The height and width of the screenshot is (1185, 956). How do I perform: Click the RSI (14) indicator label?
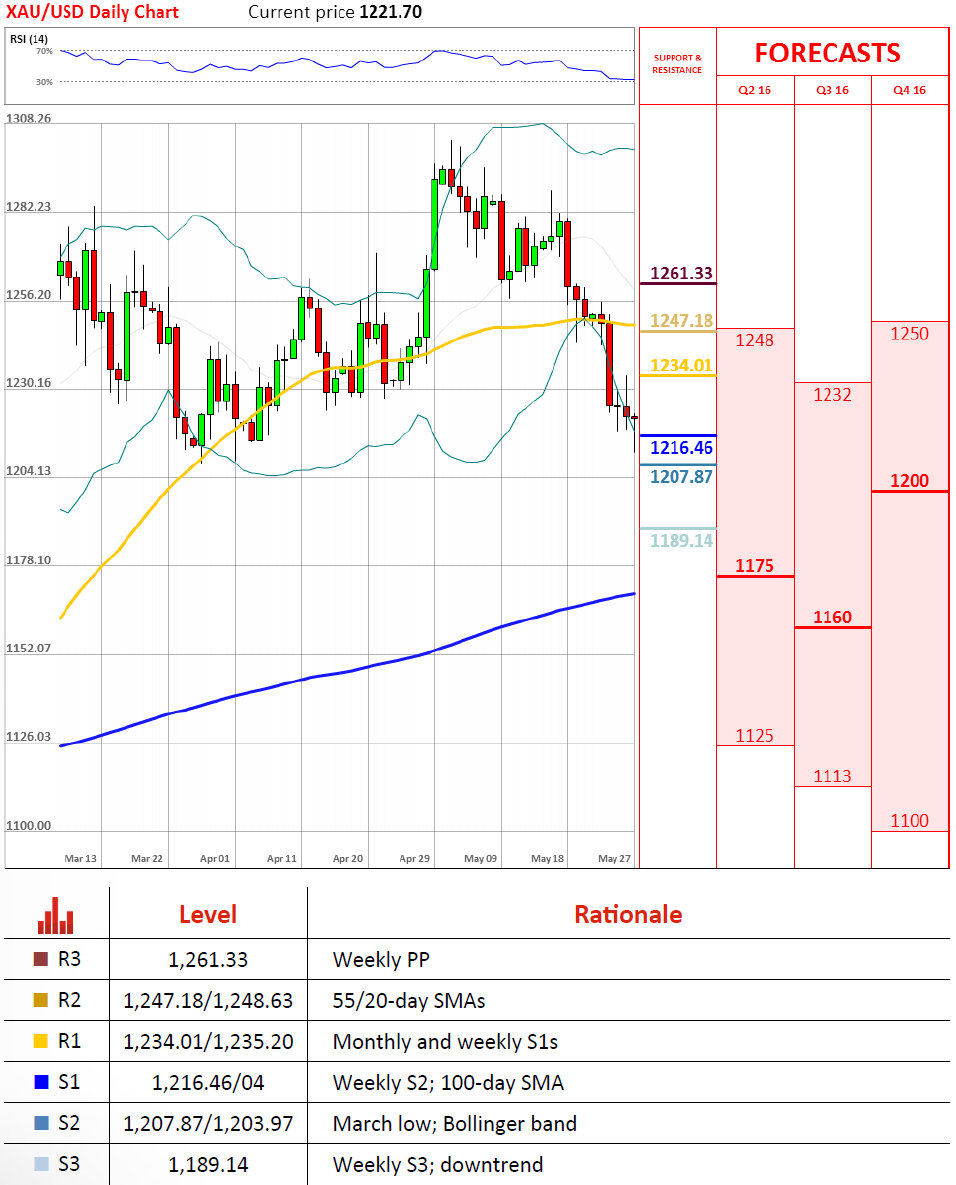click(29, 39)
